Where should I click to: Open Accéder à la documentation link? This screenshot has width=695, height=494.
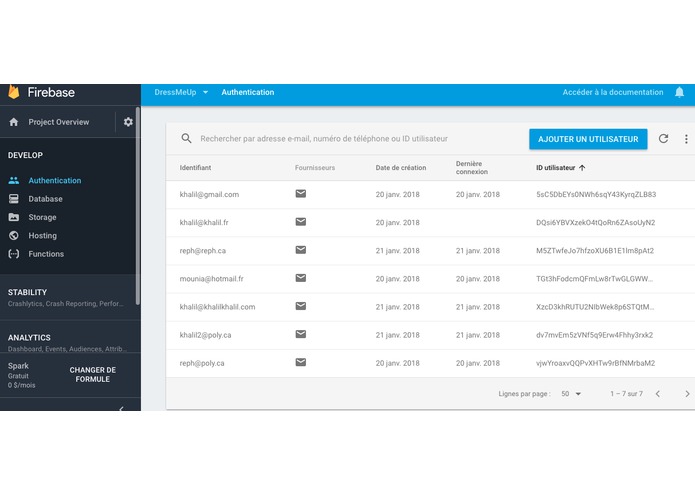[613, 92]
